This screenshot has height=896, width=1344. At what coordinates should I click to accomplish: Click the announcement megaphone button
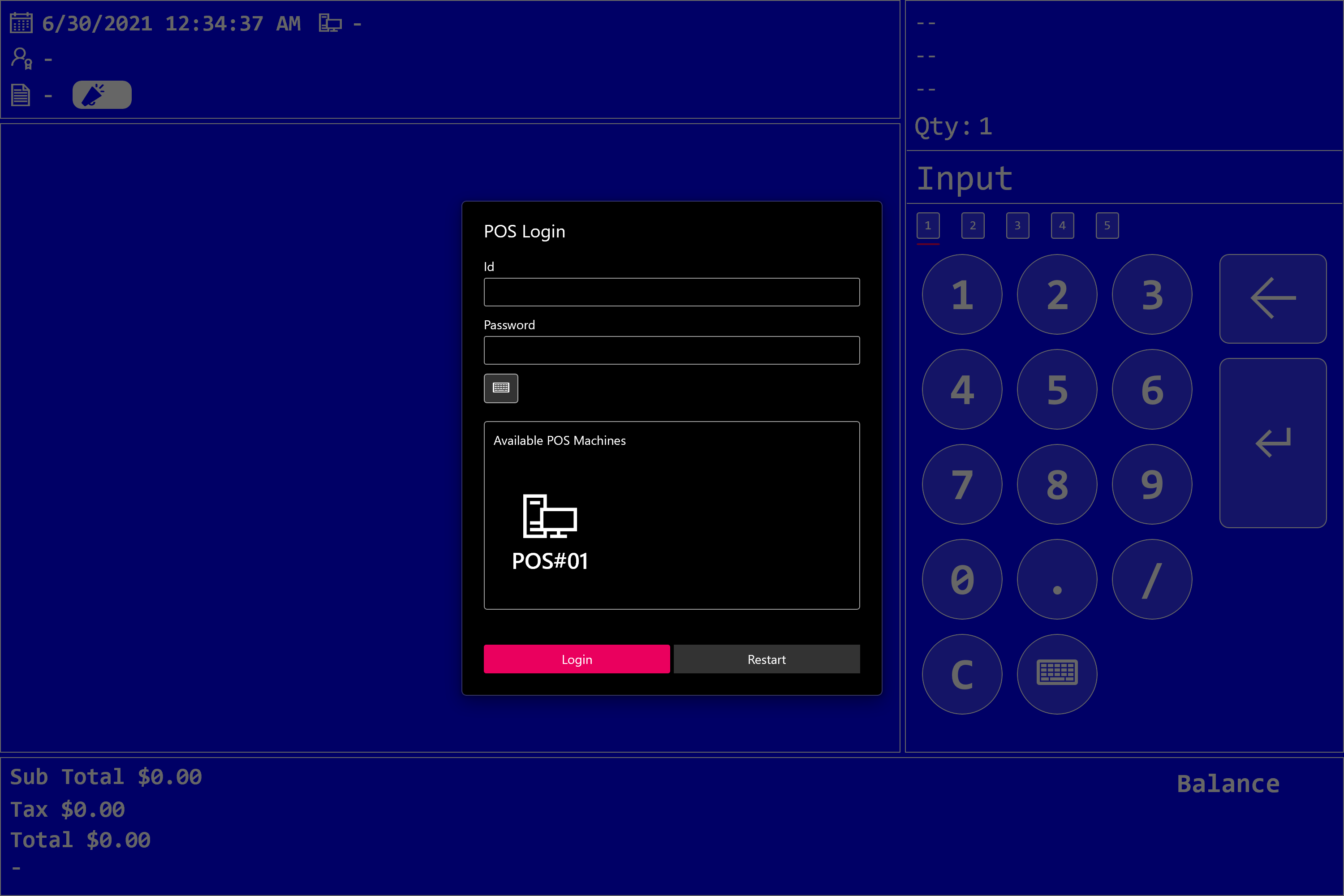(102, 95)
